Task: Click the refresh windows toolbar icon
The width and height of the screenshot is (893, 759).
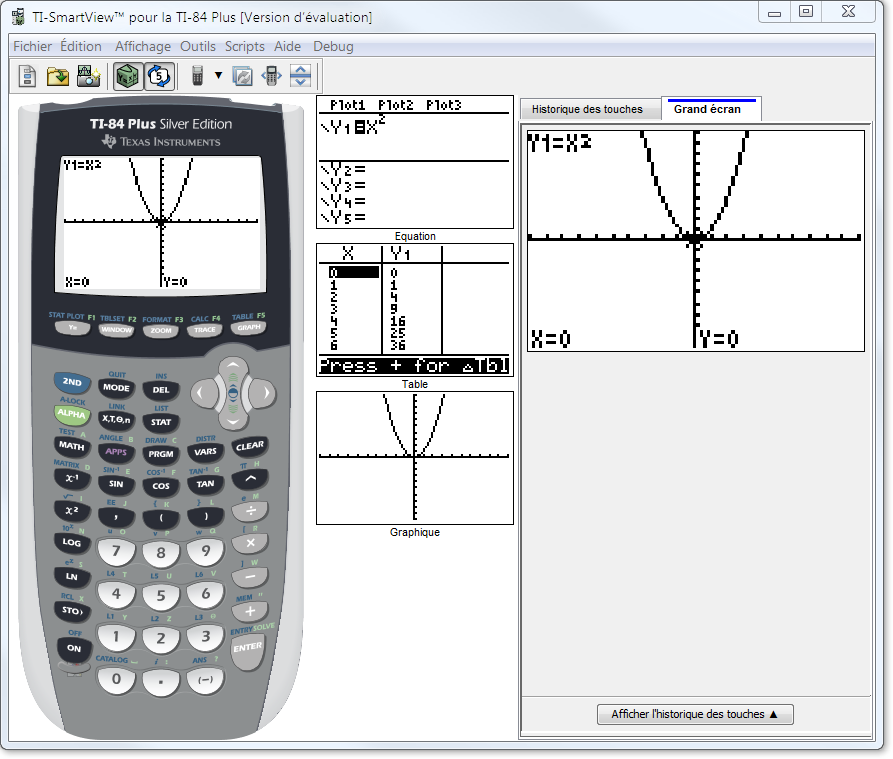Action: [243, 76]
